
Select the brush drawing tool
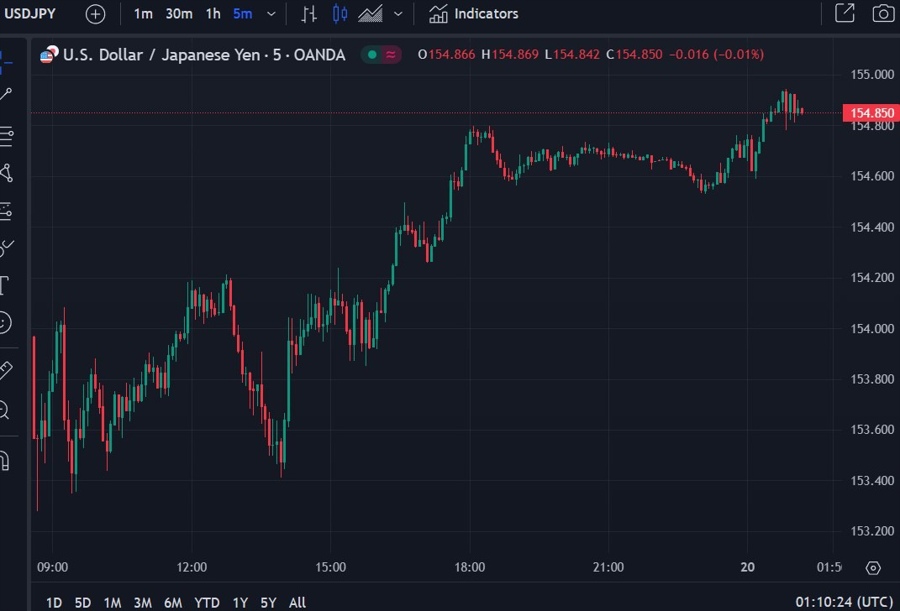(x=6, y=248)
